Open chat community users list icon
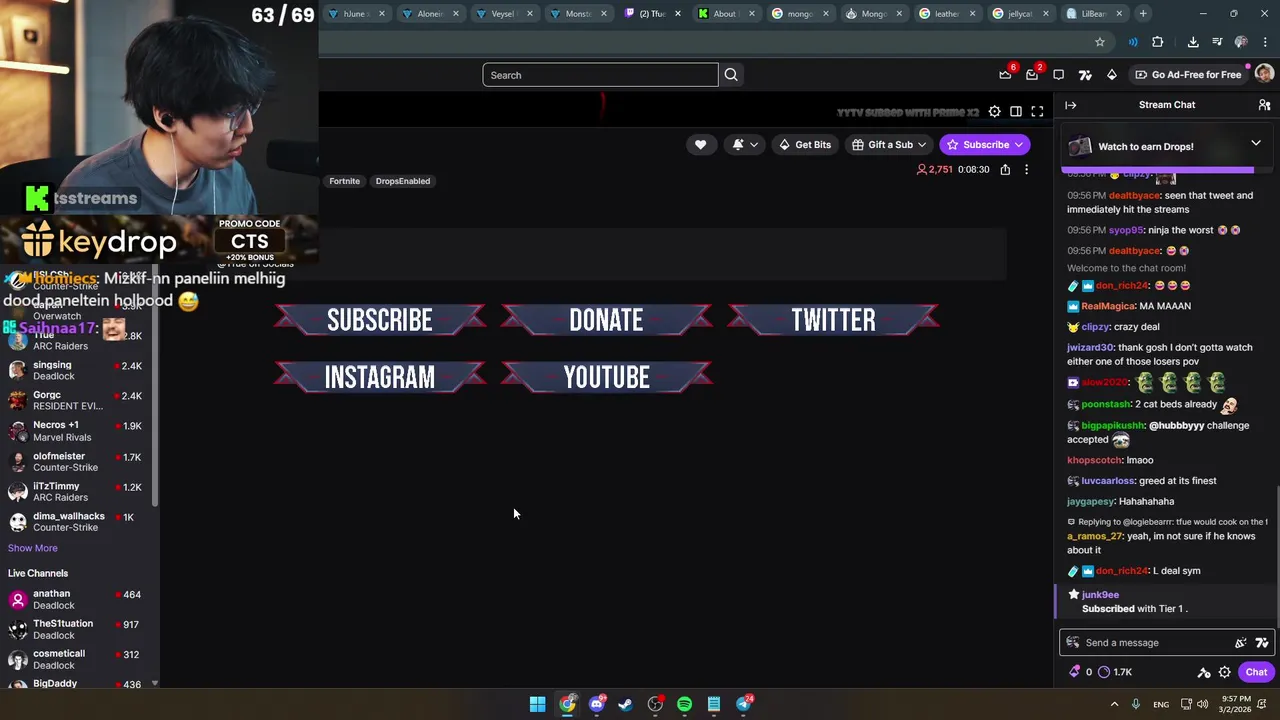 click(1264, 105)
